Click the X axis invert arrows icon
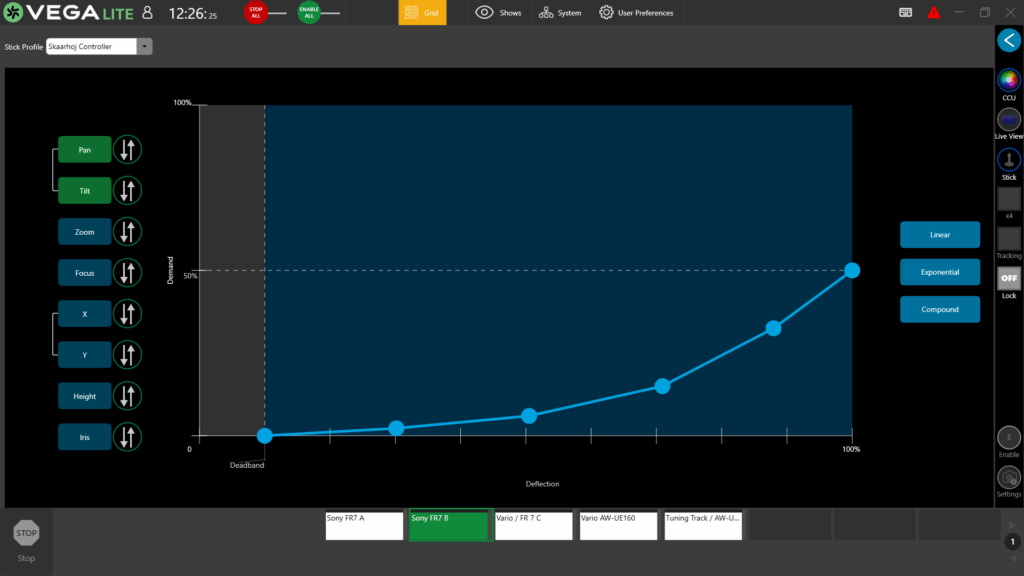Viewport: 1024px width, 576px height. click(127, 314)
